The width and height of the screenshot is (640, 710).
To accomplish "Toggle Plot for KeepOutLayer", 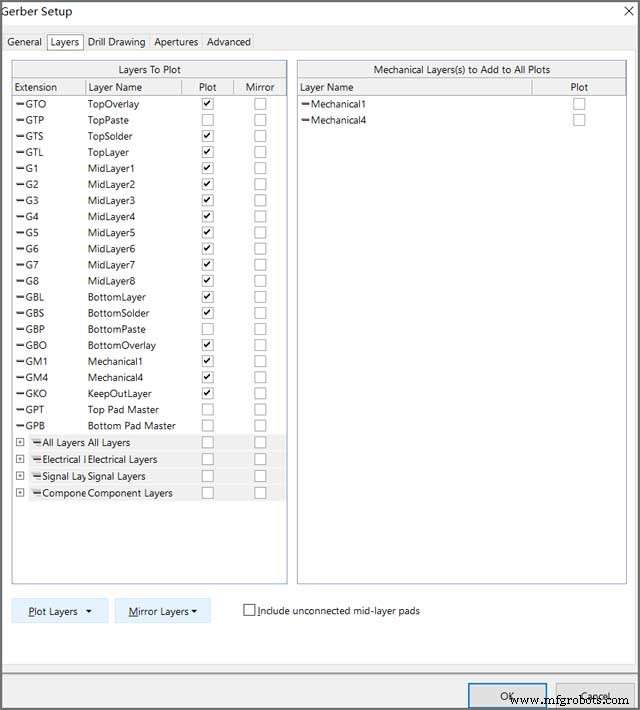I will click(x=207, y=393).
